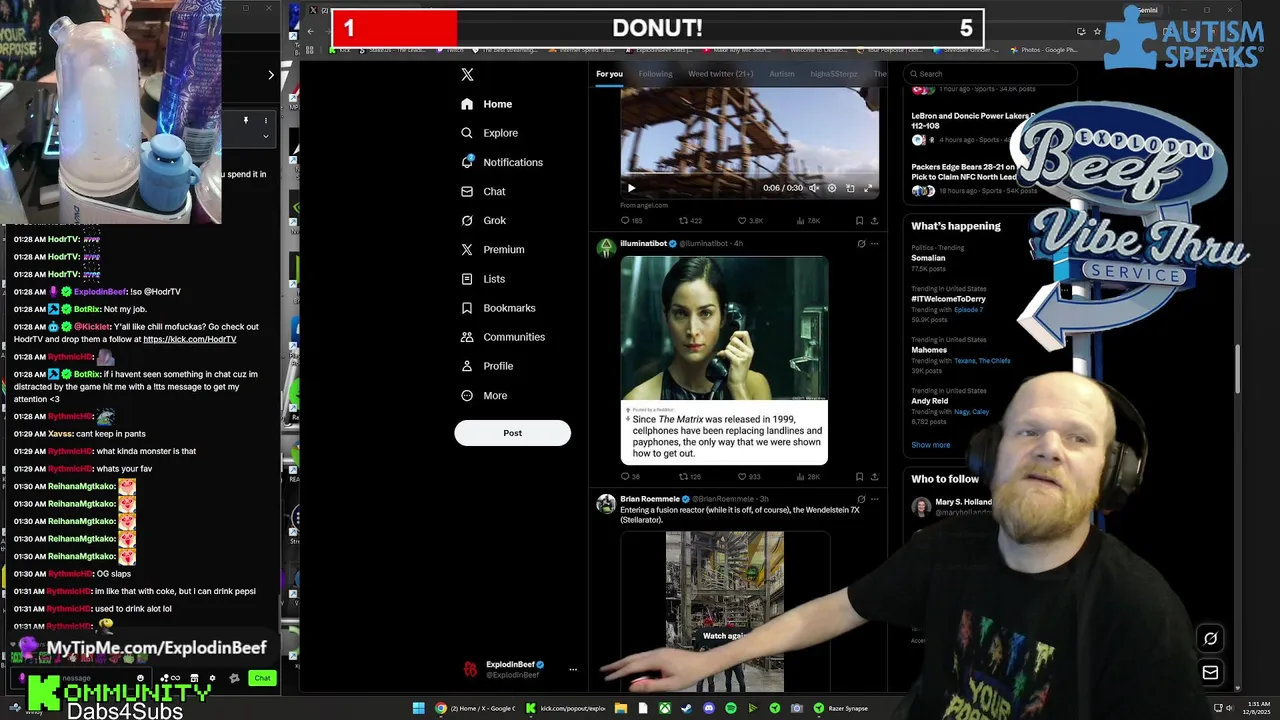
Task: Reply to the angel.com video post (185)
Action: tap(631, 221)
